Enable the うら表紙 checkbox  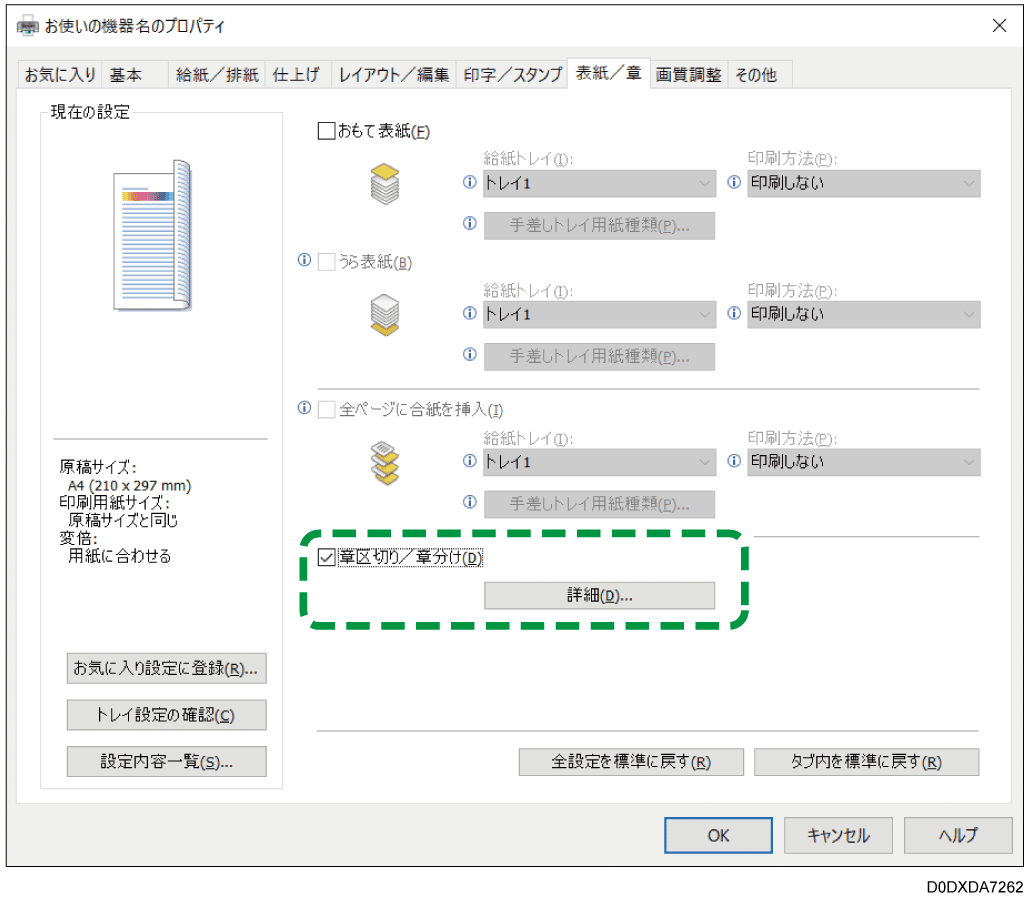[326, 261]
